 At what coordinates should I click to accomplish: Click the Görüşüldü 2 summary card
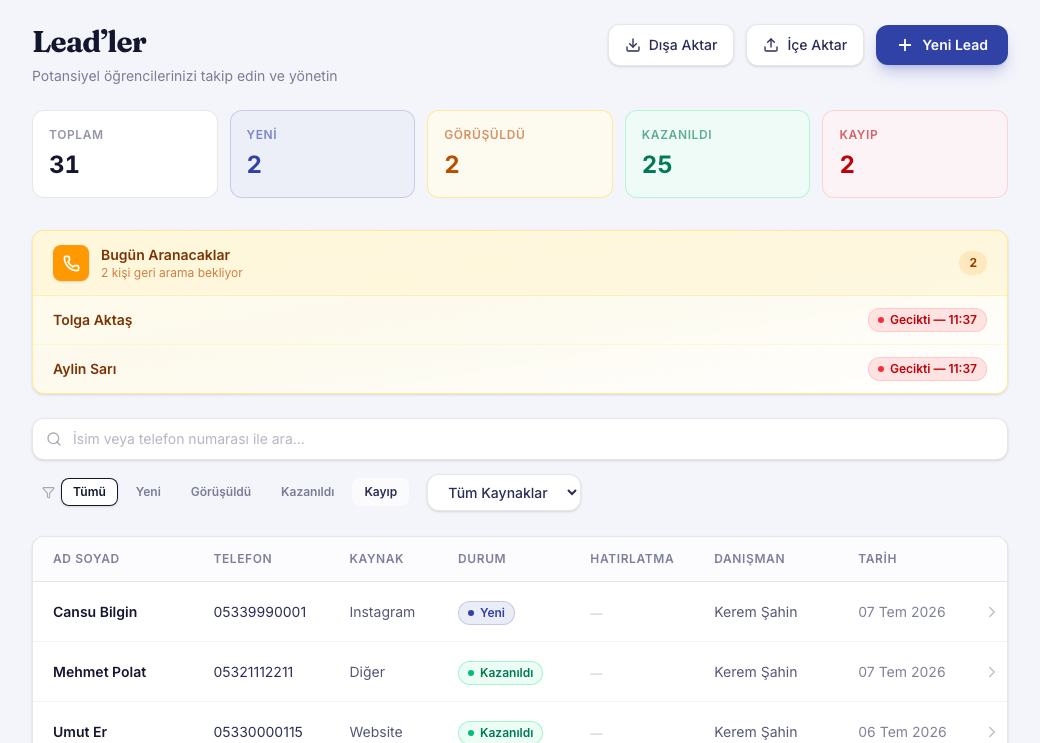pyautogui.click(x=520, y=154)
